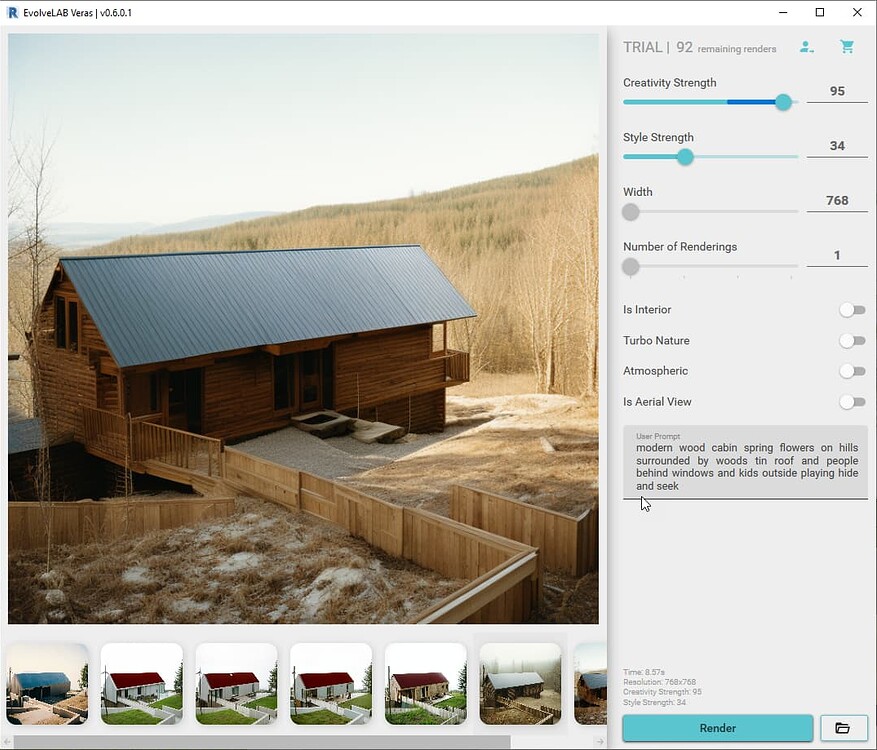The width and height of the screenshot is (877, 750).
Task: Click inside the User Prompt text box
Action: [745, 465]
